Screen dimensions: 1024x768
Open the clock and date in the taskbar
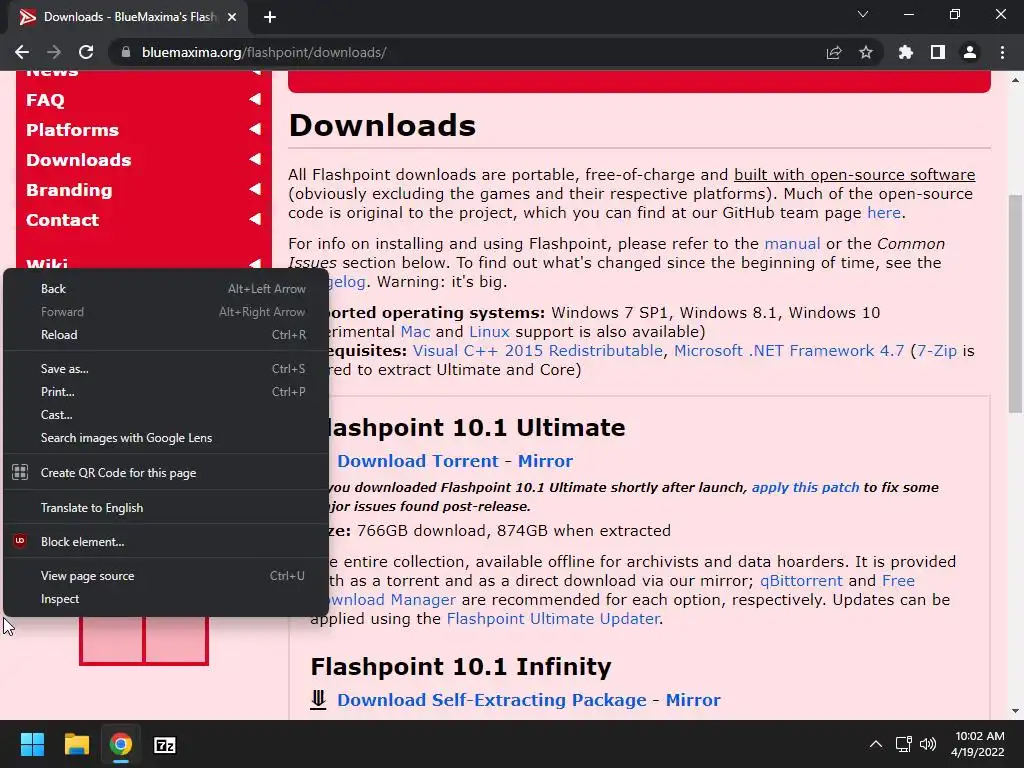tap(978, 744)
